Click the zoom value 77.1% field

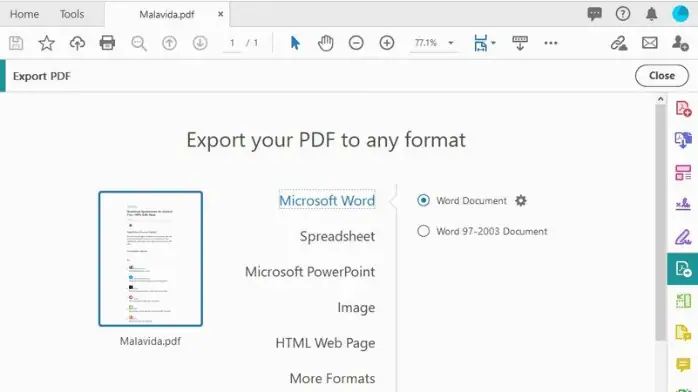coord(426,43)
